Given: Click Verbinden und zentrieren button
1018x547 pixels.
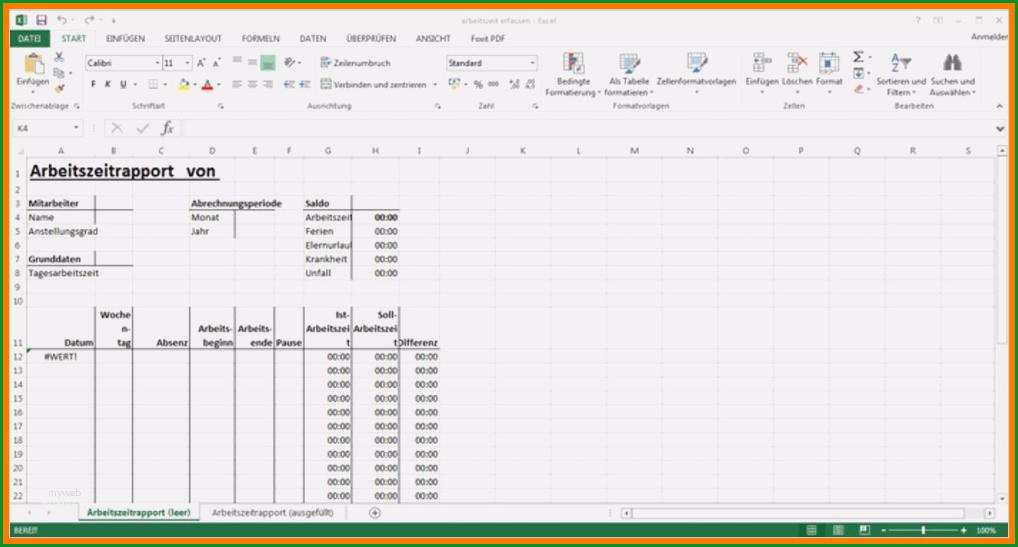Looking at the screenshot, I should click(x=373, y=84).
